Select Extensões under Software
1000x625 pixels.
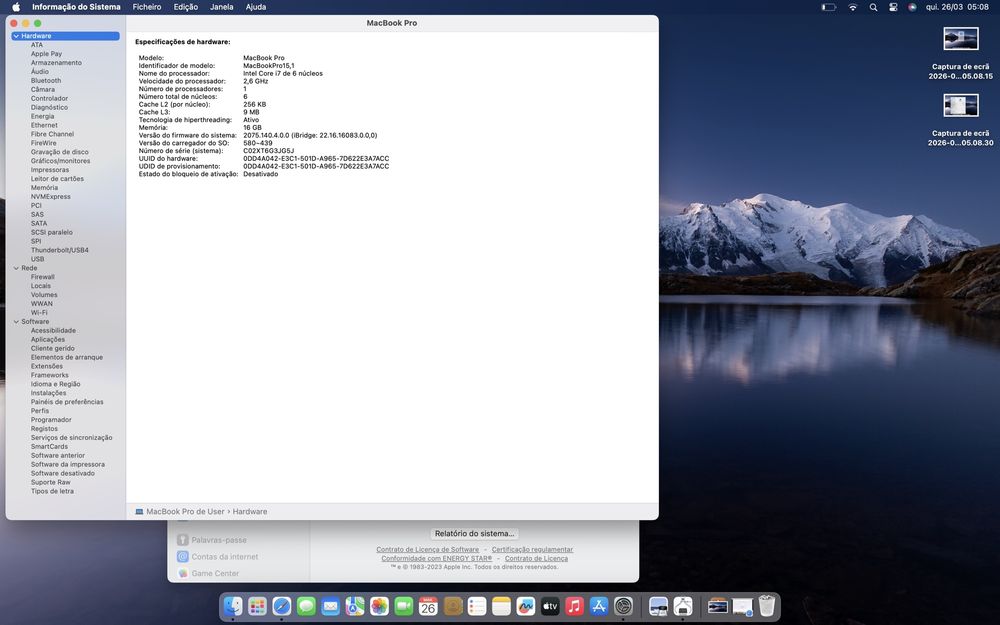(47, 367)
